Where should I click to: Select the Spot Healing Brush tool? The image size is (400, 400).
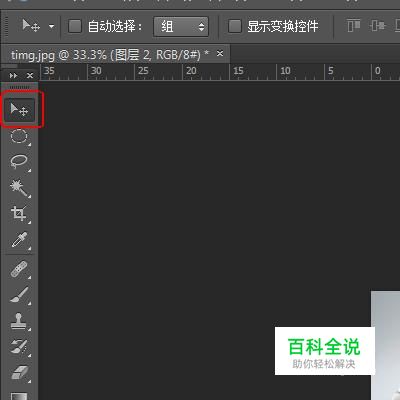(x=19, y=269)
